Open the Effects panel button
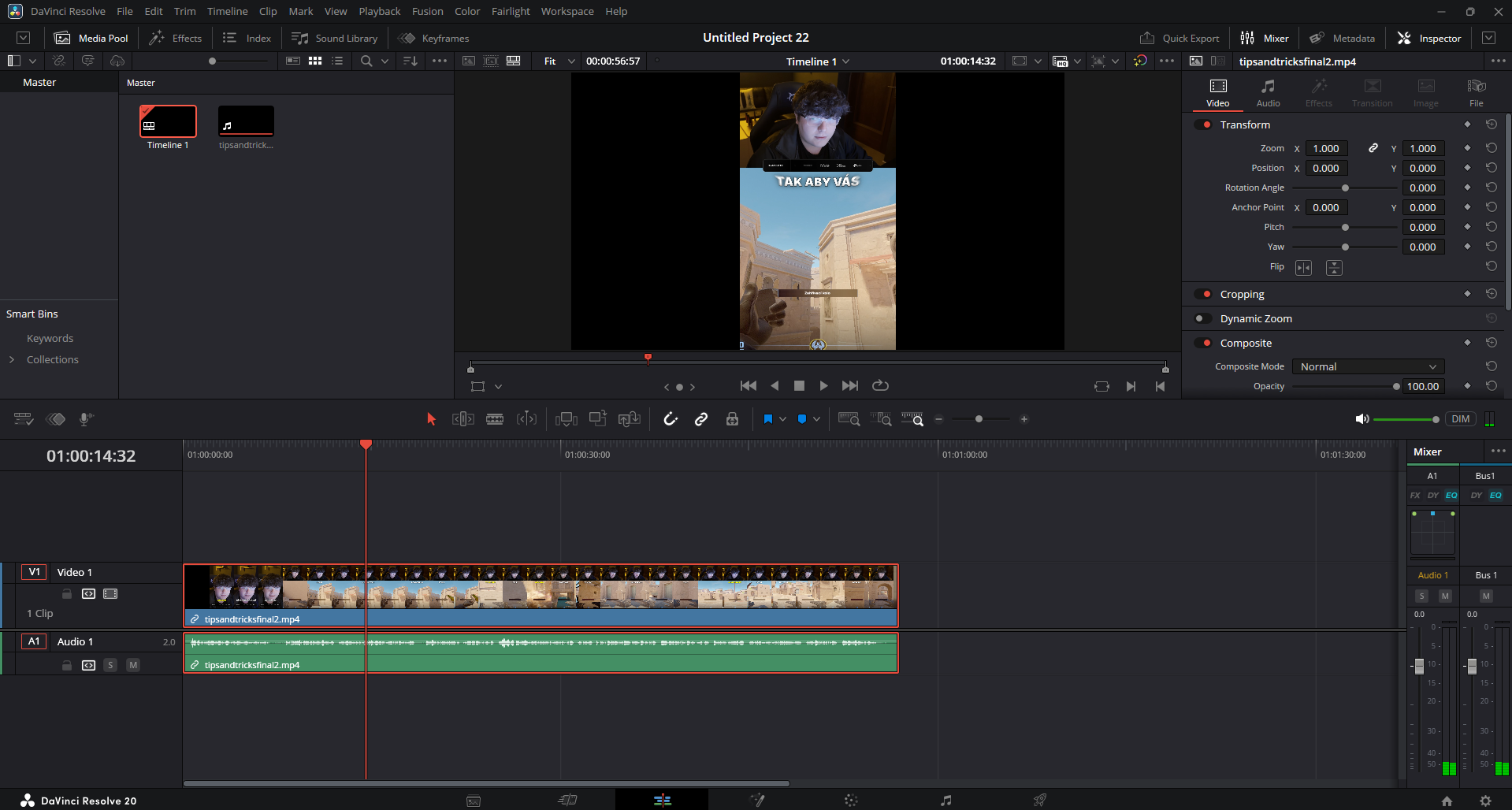The width and height of the screenshot is (1512, 810). (176, 38)
